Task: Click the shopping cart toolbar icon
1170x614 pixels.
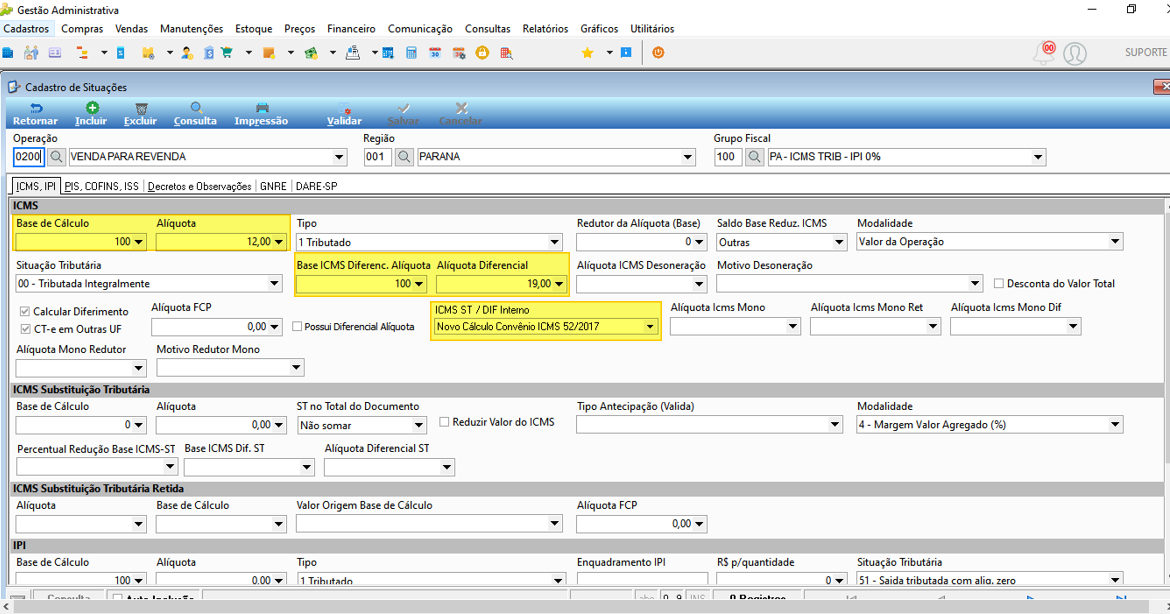Action: point(227,53)
